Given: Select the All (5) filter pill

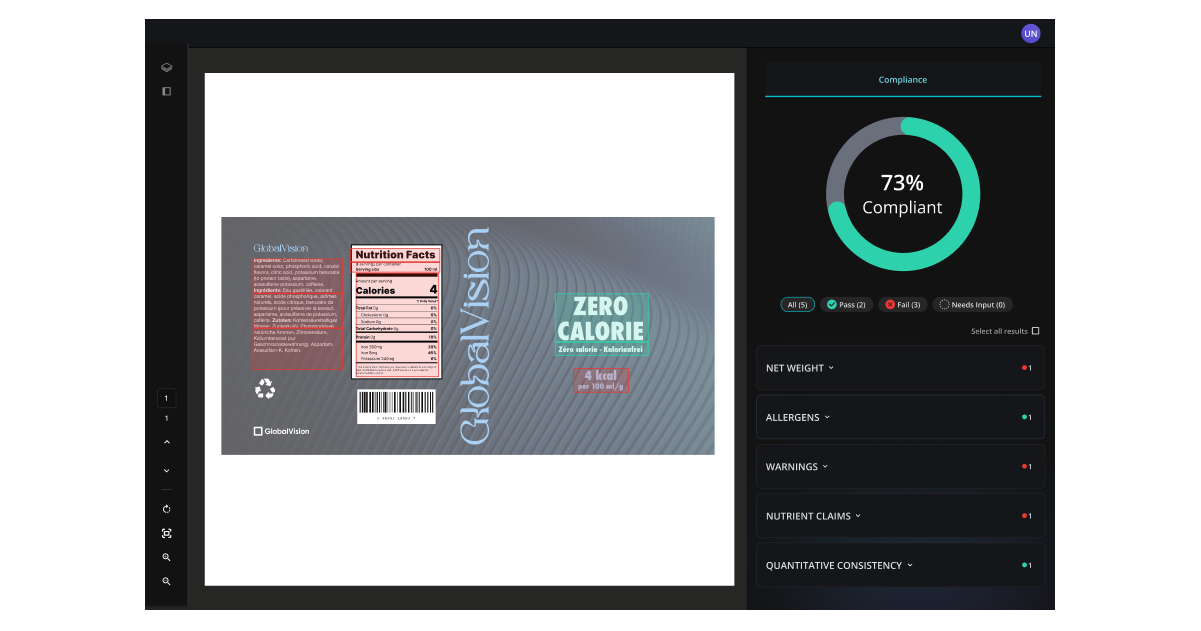Looking at the screenshot, I should point(797,304).
